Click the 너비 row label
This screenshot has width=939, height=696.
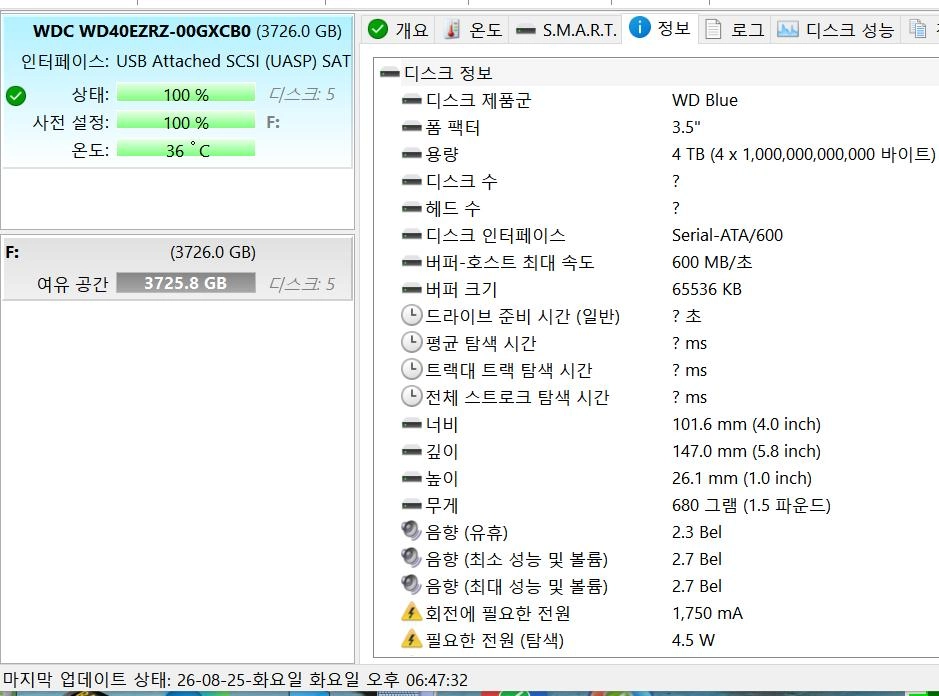coord(441,425)
